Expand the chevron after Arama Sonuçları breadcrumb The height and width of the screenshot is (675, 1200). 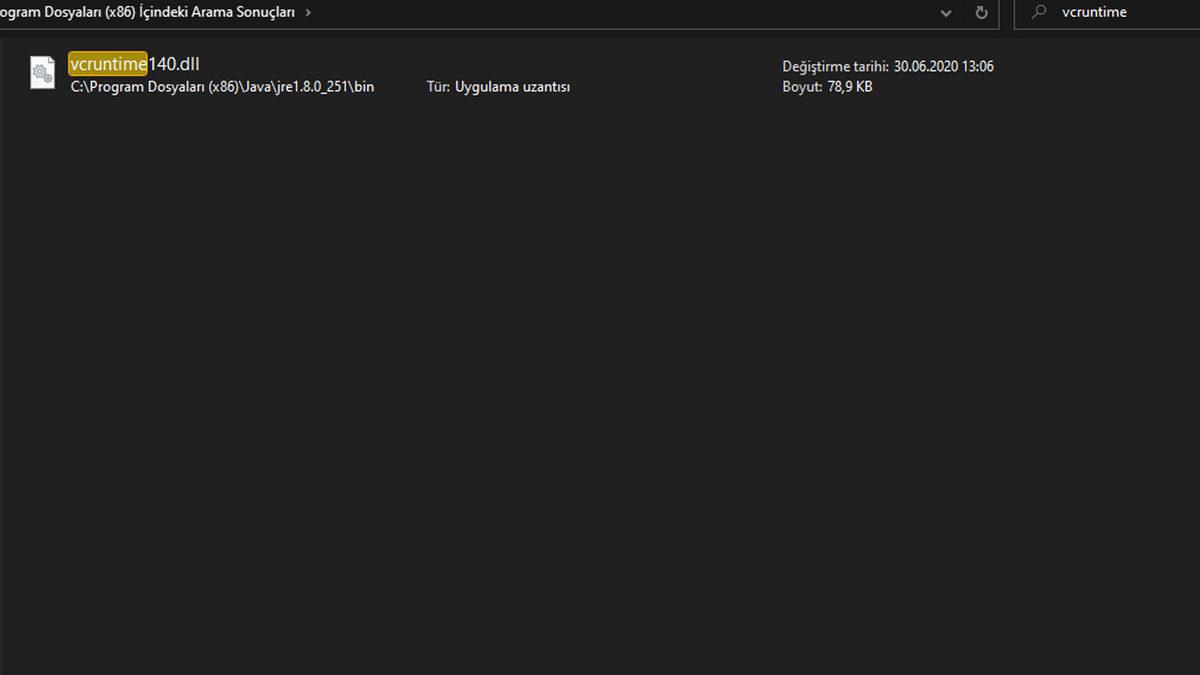[x=307, y=13]
